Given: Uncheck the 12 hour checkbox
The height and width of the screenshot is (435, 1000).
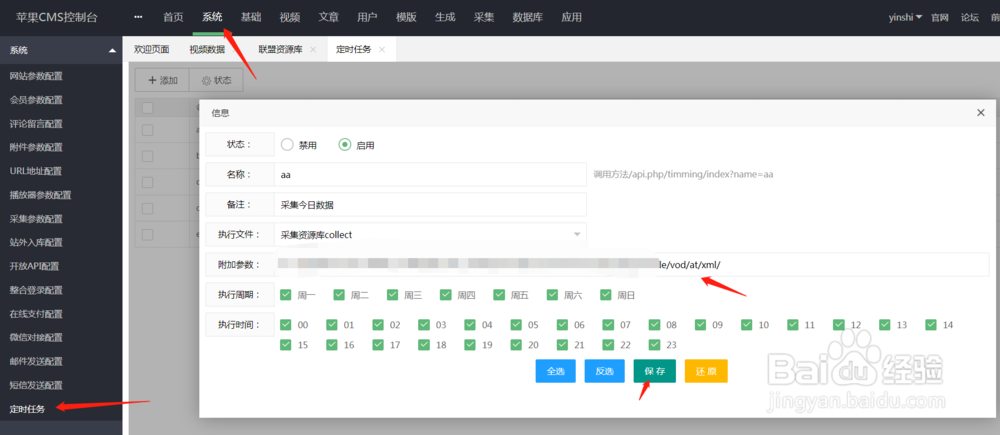Looking at the screenshot, I should tap(839, 325).
